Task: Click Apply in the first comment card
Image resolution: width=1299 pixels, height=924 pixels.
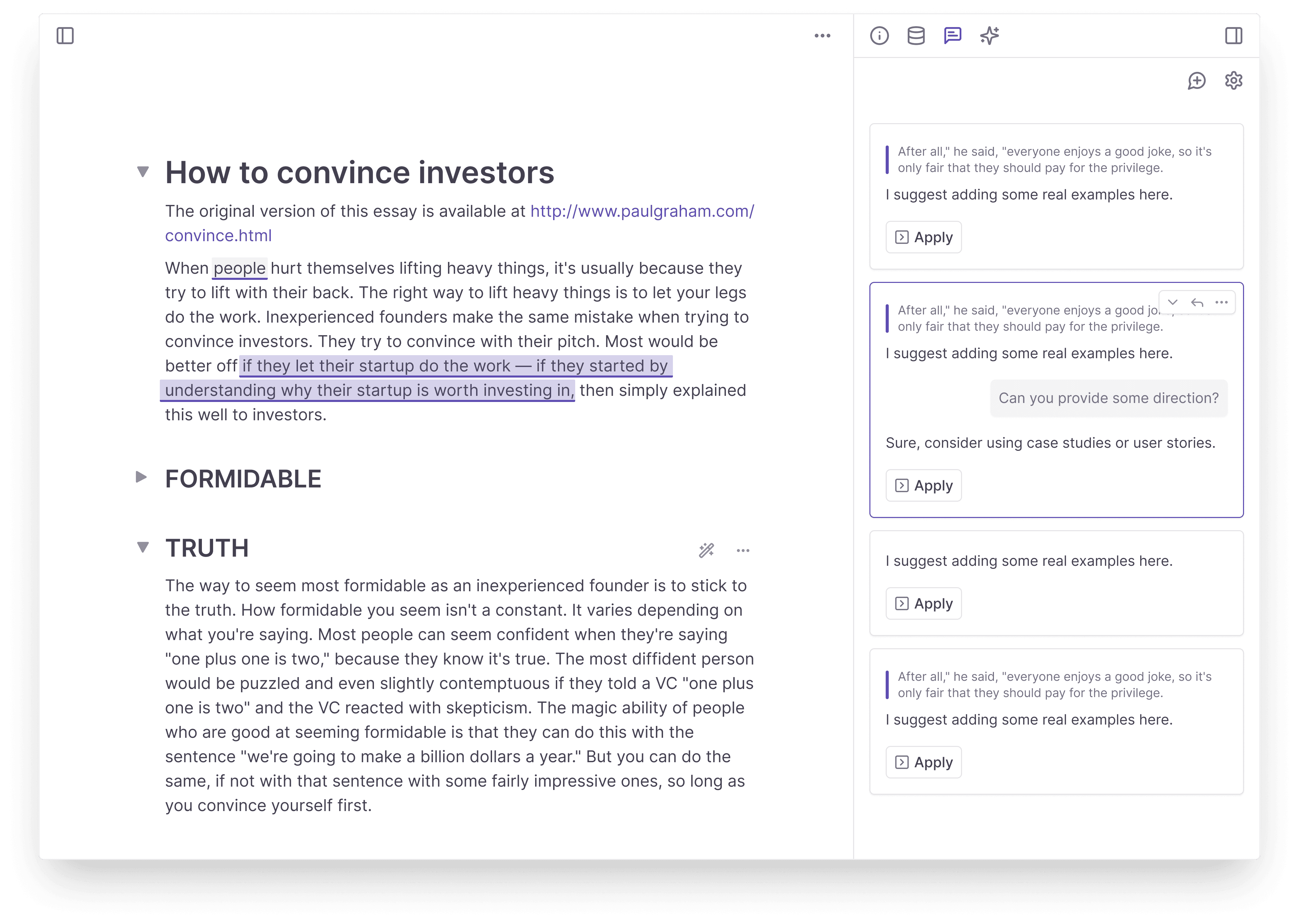Action: point(923,237)
